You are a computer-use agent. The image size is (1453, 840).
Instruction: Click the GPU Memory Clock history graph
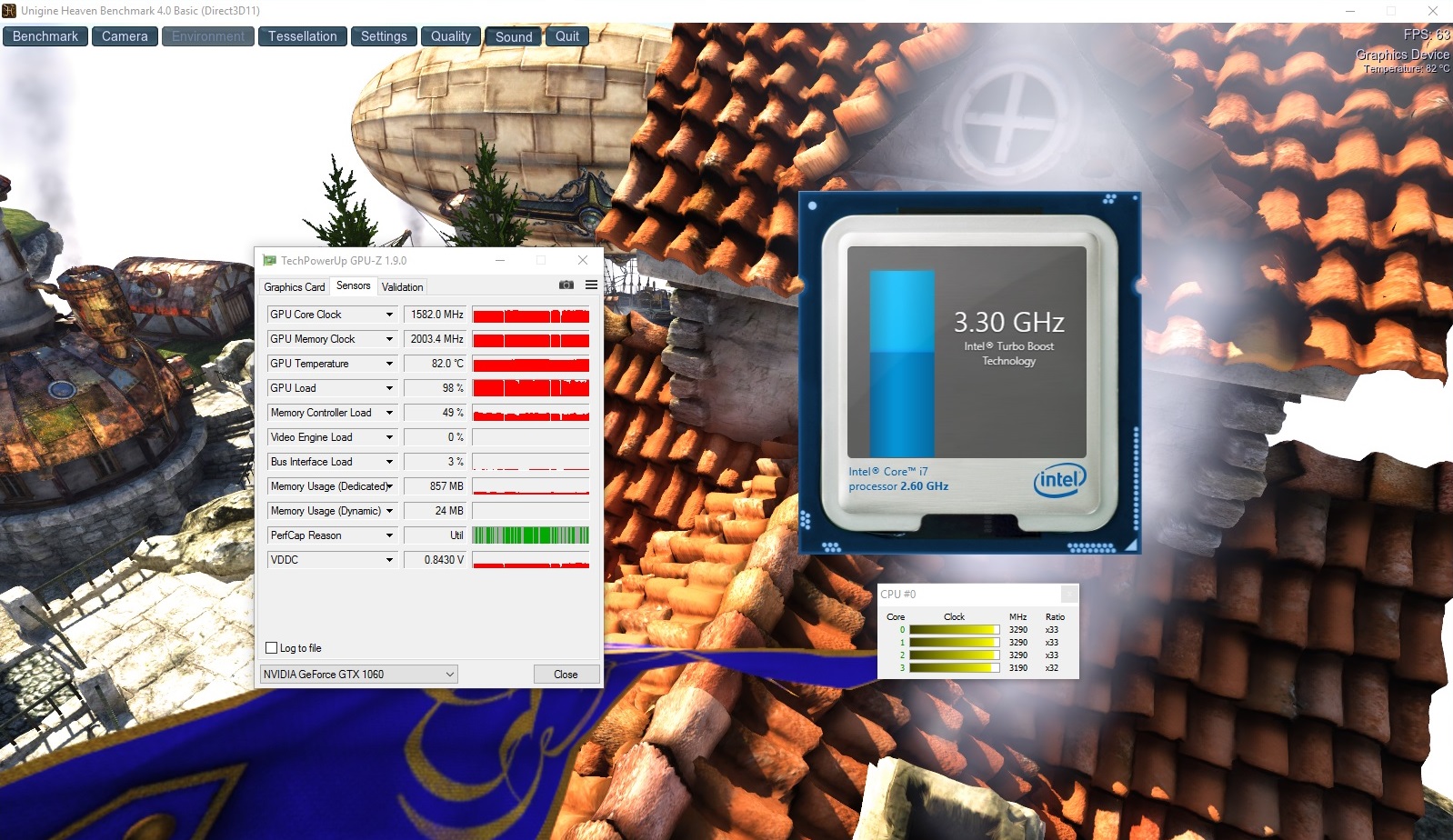point(531,339)
